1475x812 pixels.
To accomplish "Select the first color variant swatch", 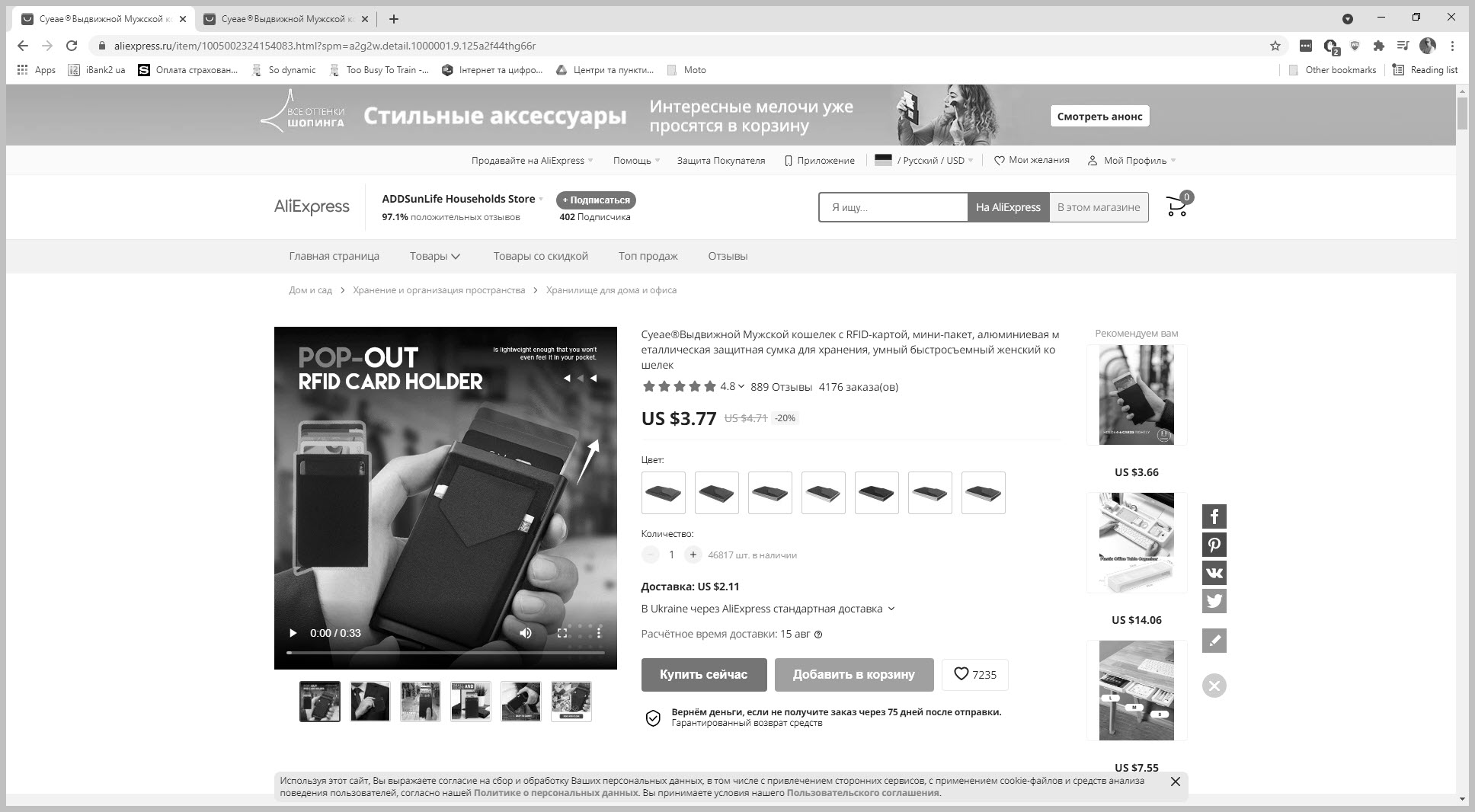I will coord(663,493).
